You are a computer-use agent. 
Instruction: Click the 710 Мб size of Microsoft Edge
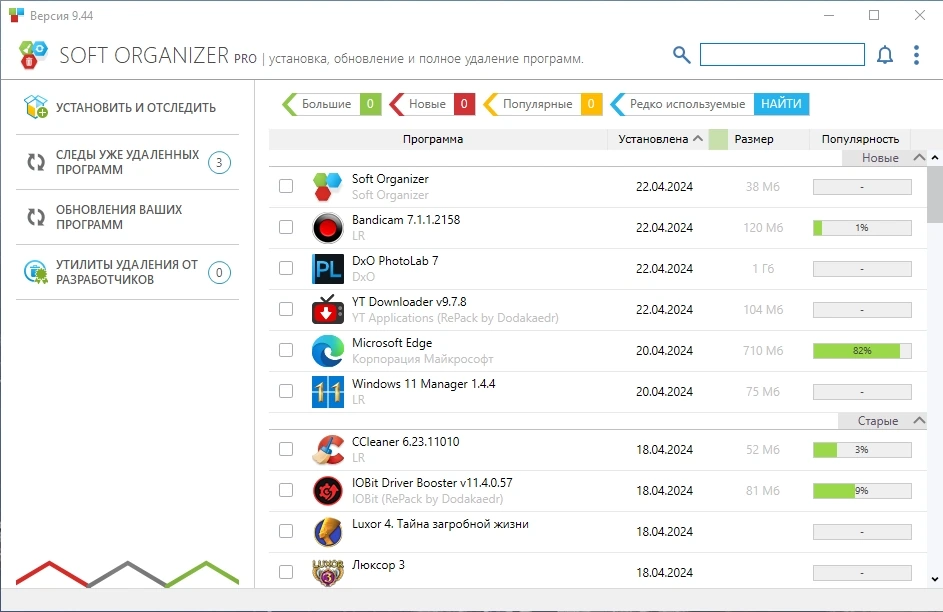763,350
